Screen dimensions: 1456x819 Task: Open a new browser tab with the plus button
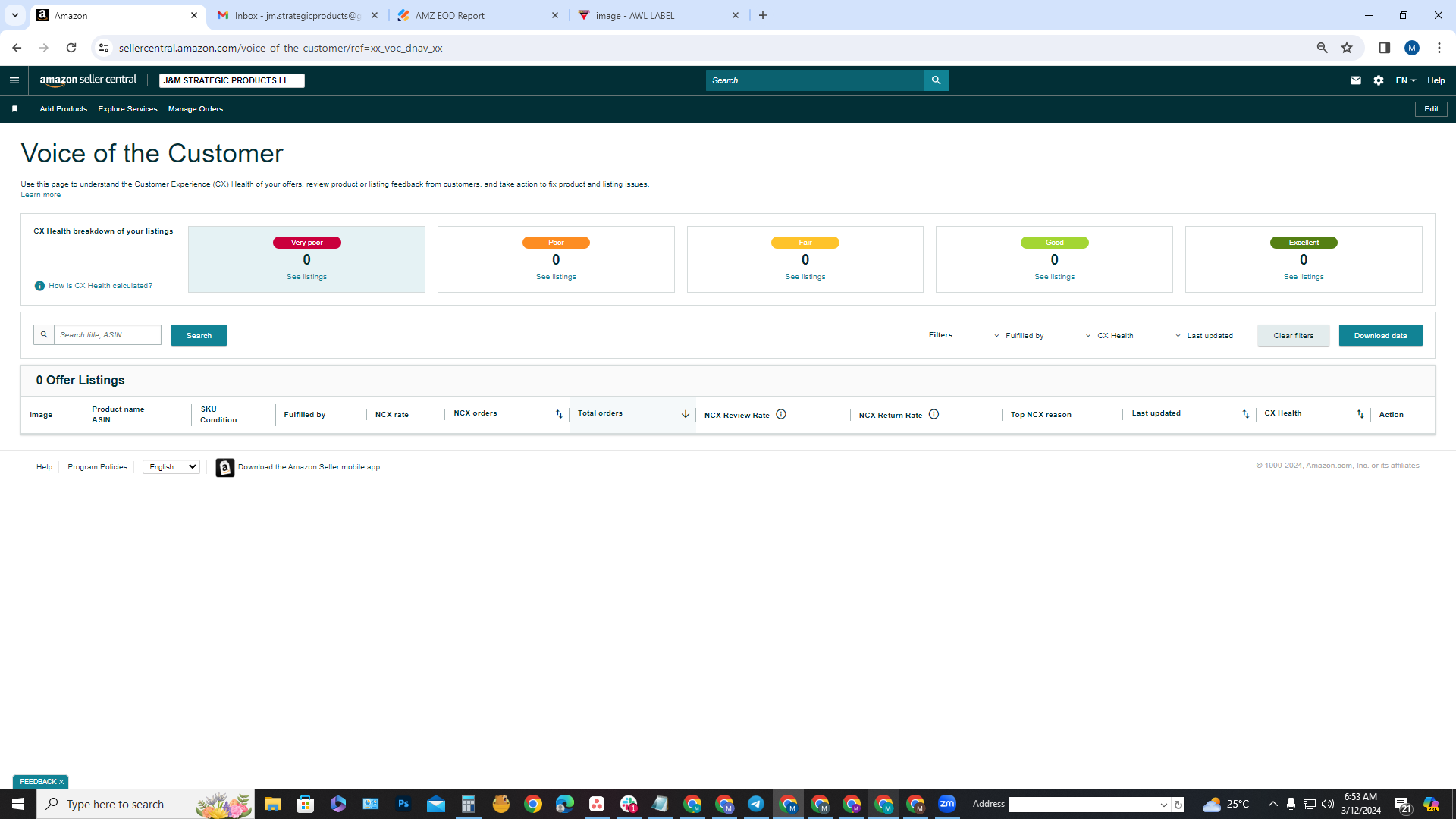pos(763,15)
